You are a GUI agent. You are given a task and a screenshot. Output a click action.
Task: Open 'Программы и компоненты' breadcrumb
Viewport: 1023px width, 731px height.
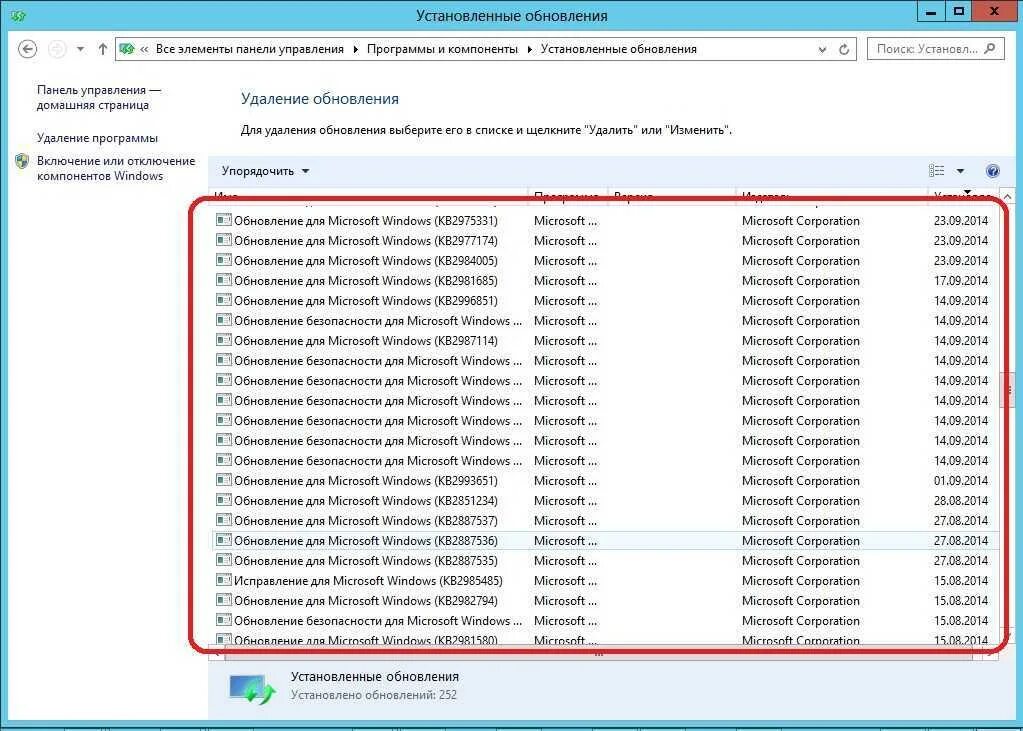(x=442, y=49)
